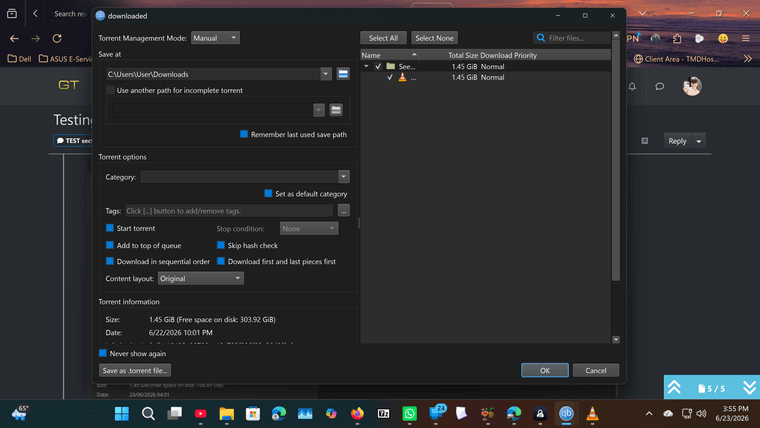Open the browser extensions puzzle icon
Viewport: 760px width, 428px height.
[x=677, y=38]
